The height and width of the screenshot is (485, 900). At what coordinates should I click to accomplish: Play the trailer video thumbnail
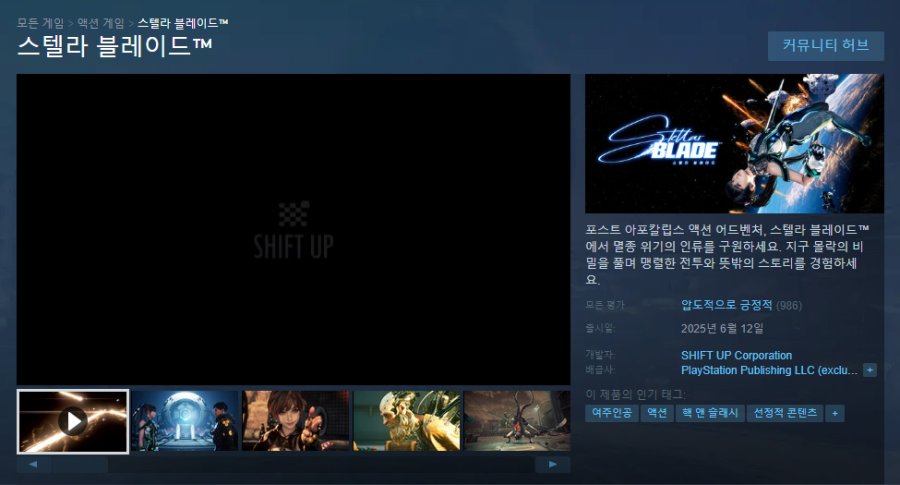[73, 421]
